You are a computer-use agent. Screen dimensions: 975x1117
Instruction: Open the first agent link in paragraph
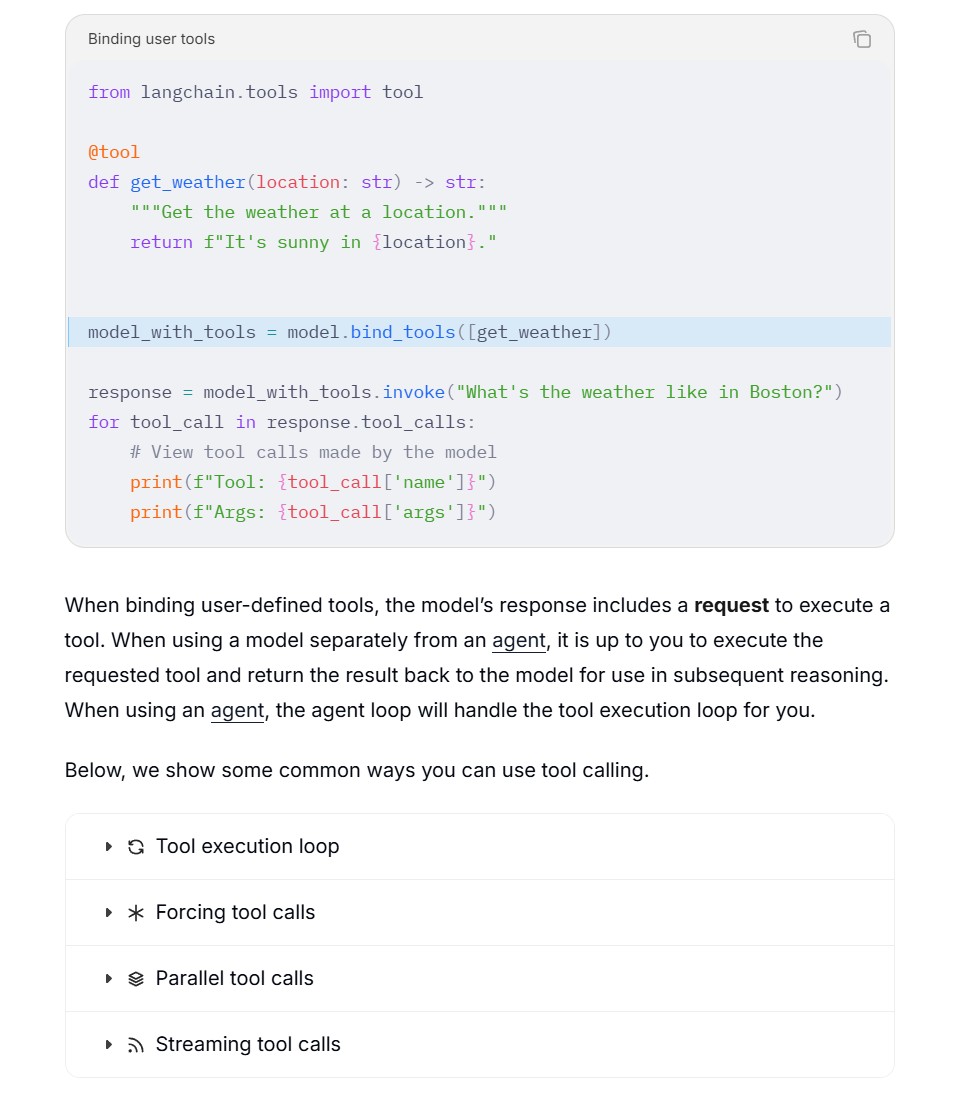(x=518, y=640)
